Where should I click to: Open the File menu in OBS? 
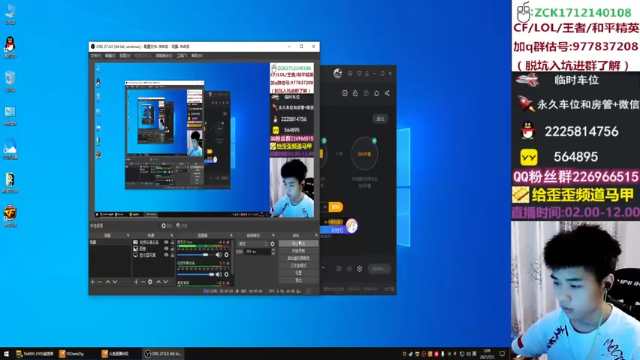[96, 56]
